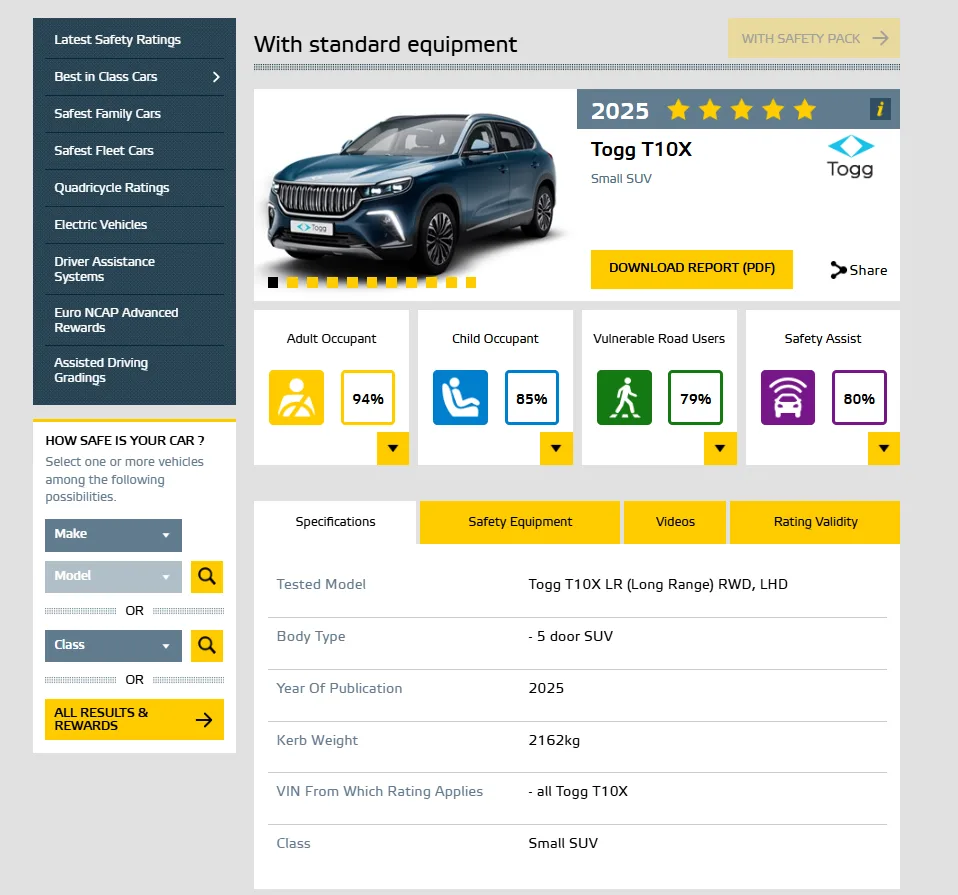This screenshot has width=958, height=895.
Task: Click Tested Model value Togg T10X LR
Action: click(658, 585)
